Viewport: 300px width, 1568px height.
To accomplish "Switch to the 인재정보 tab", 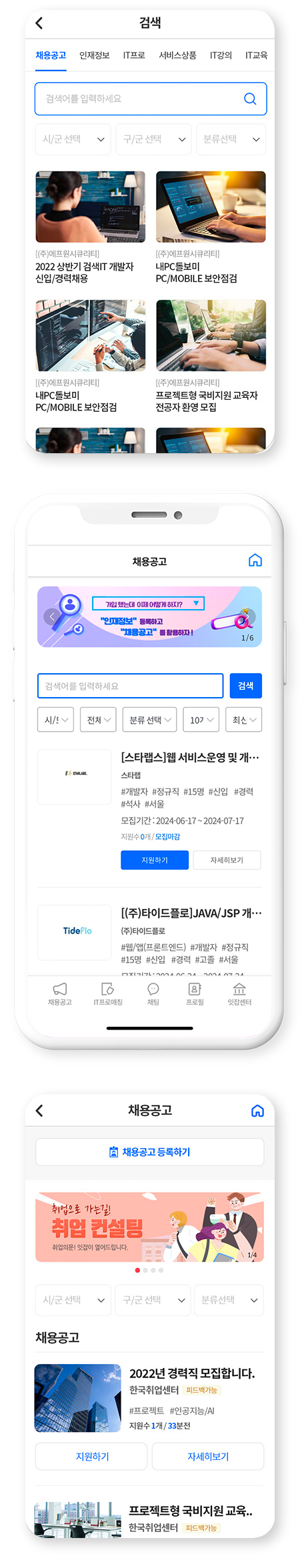I will (94, 55).
